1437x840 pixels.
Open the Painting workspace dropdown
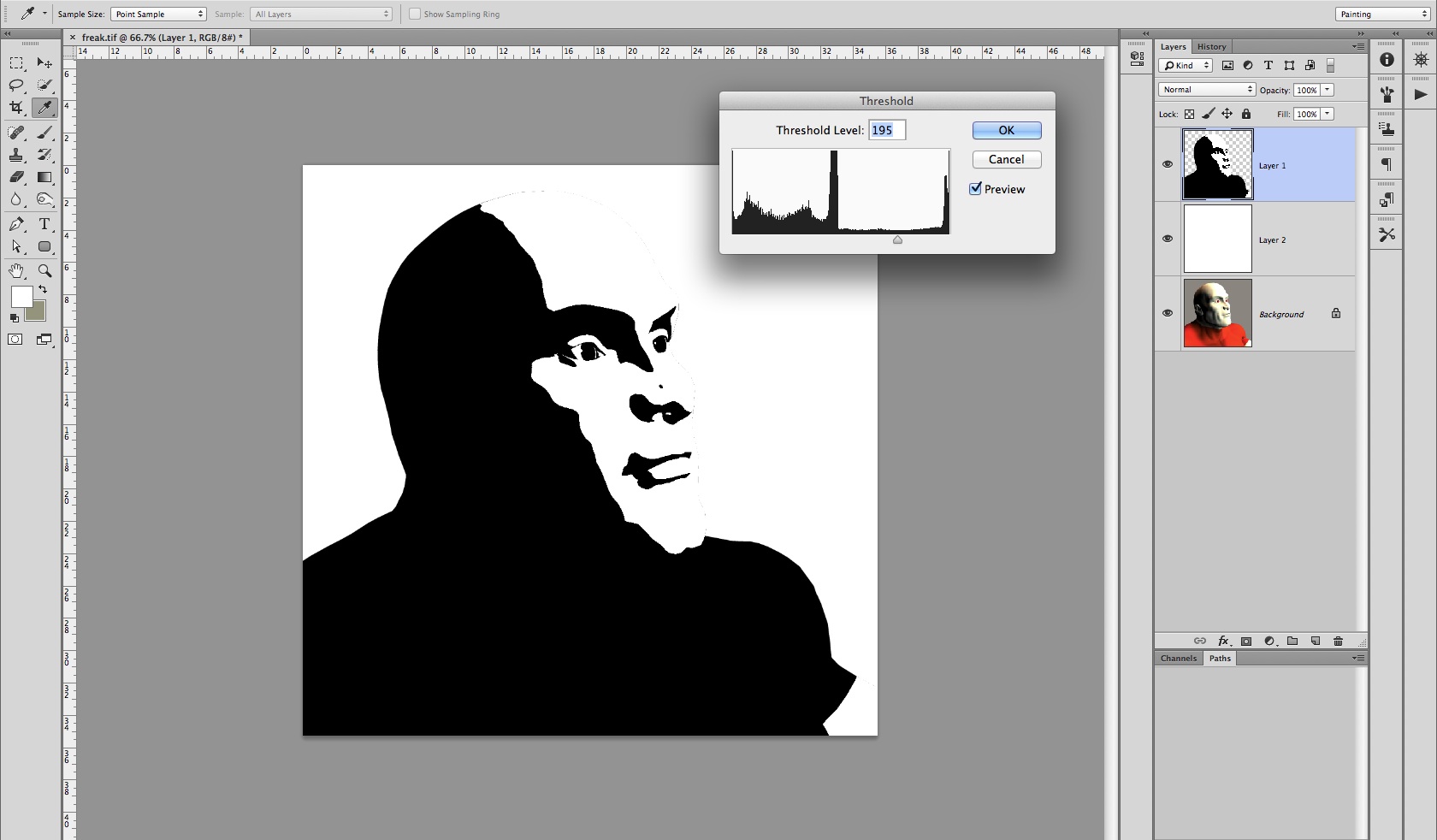click(x=1381, y=14)
